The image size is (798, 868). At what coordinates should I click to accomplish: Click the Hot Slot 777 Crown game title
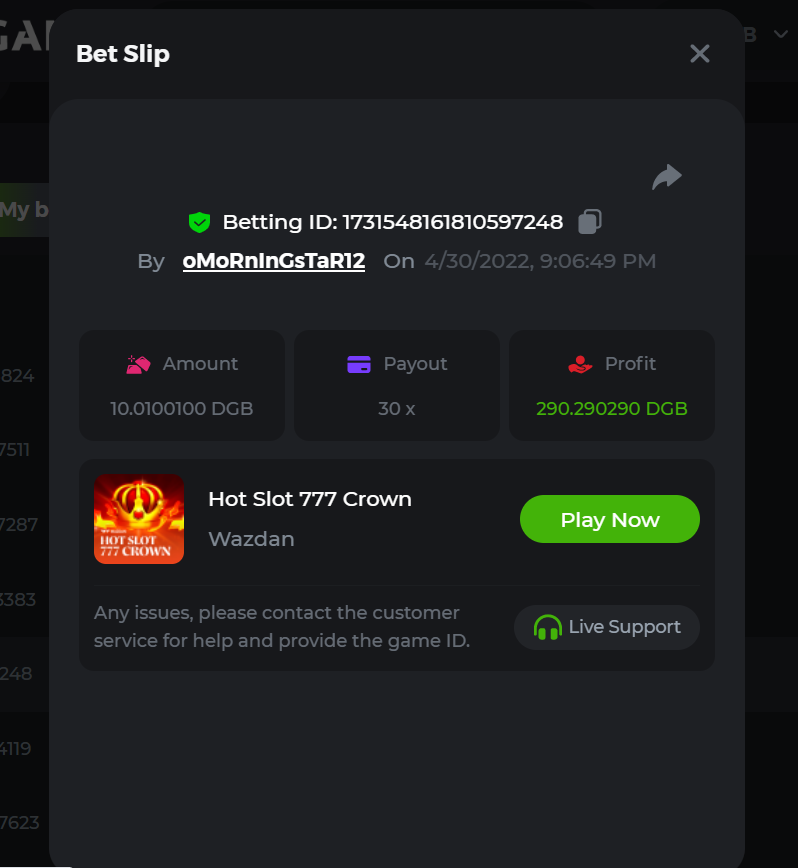click(310, 499)
